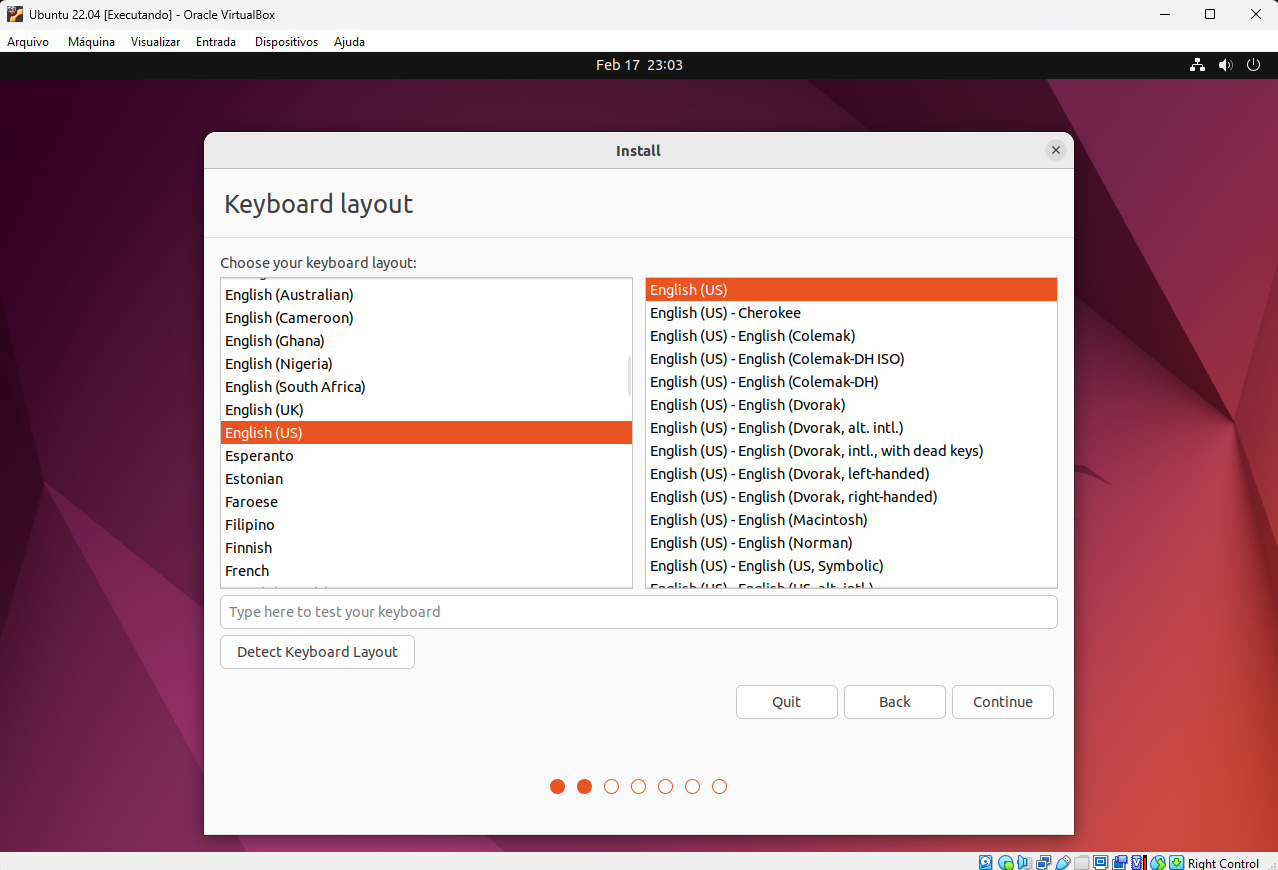Click the VirtualBox network adapter status icon
The image size is (1278, 870).
[x=1043, y=863]
